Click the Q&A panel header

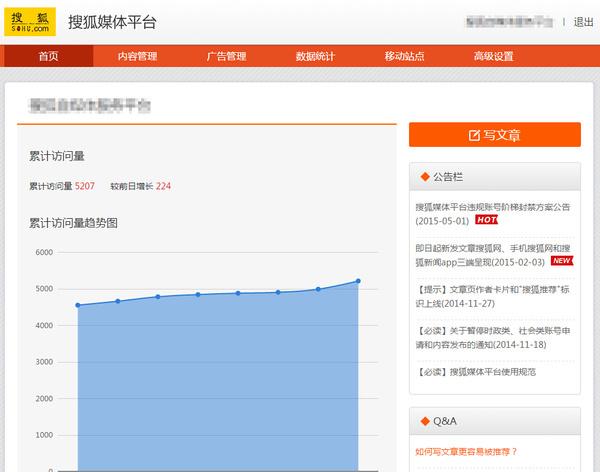(495, 421)
